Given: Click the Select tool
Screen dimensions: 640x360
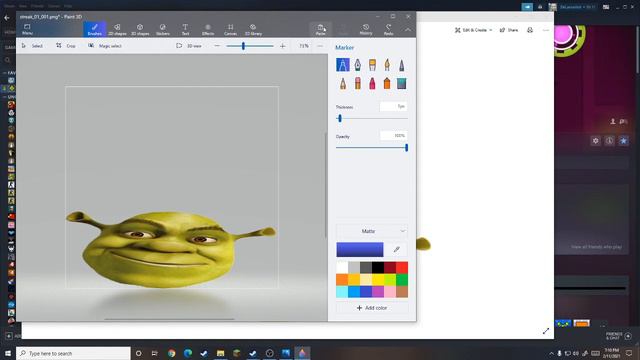Looking at the screenshot, I should coord(32,46).
